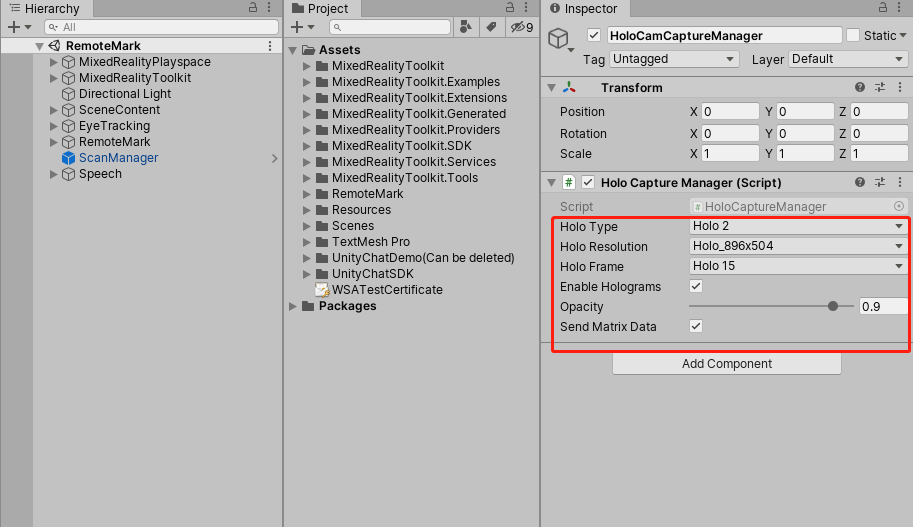
Task: Select the MixedRealityToolkit.Examples folder
Action: [416, 82]
